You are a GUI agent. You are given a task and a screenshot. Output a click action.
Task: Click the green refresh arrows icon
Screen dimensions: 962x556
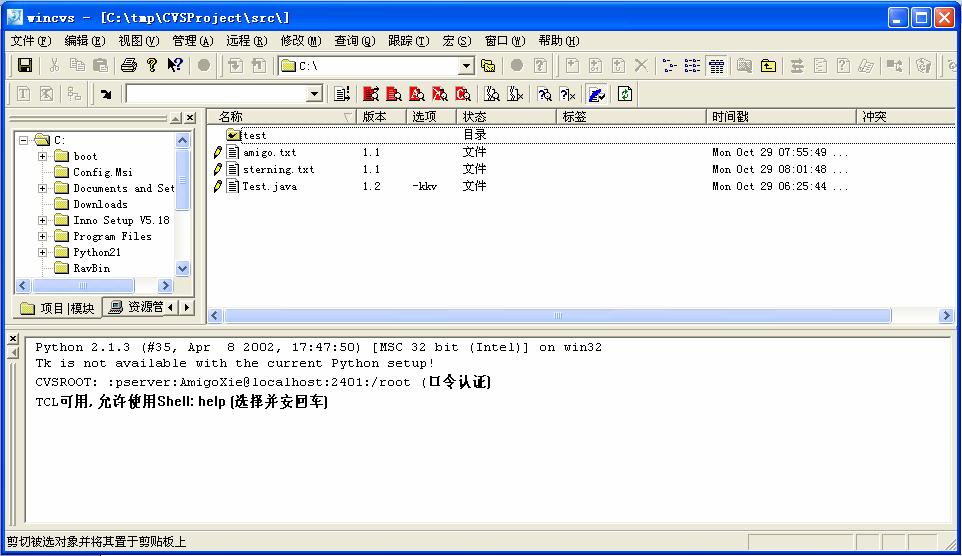click(x=625, y=94)
